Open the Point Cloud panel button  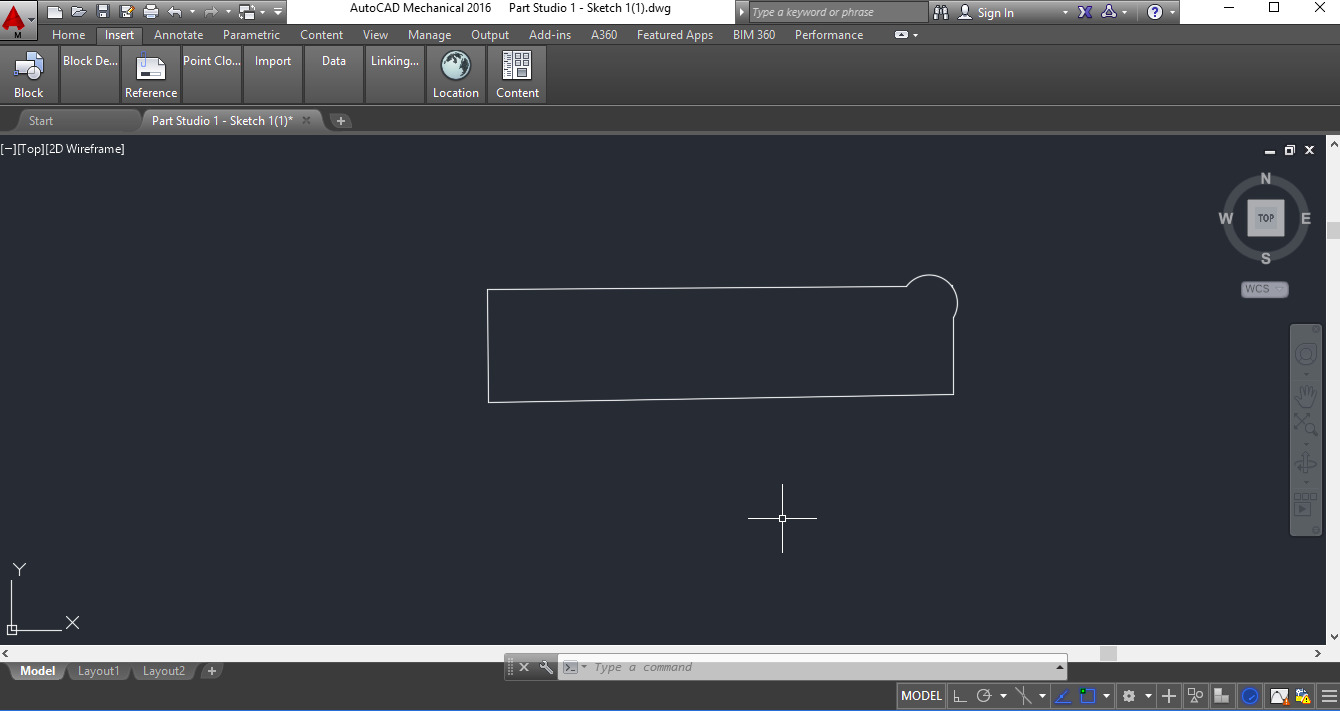[x=212, y=74]
